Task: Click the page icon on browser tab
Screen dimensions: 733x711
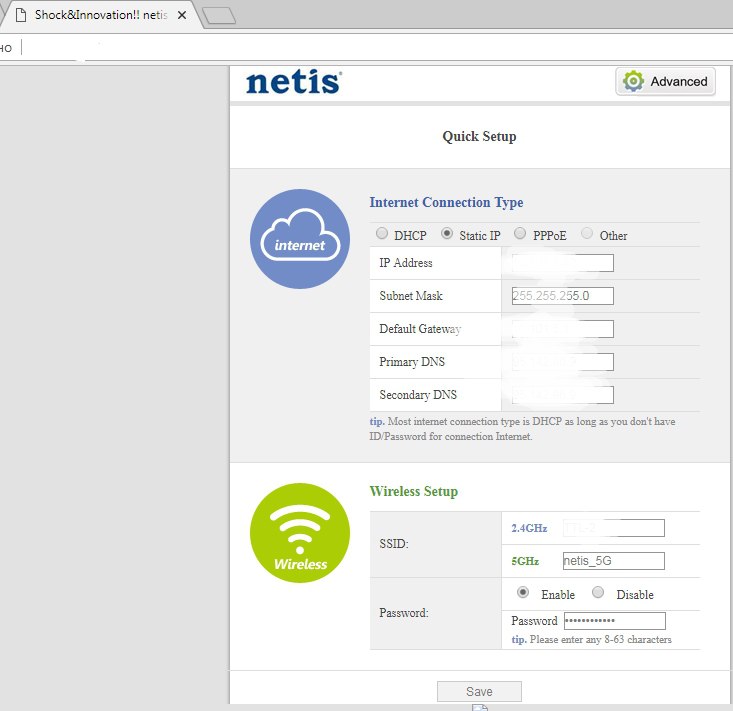Action: (x=21, y=15)
